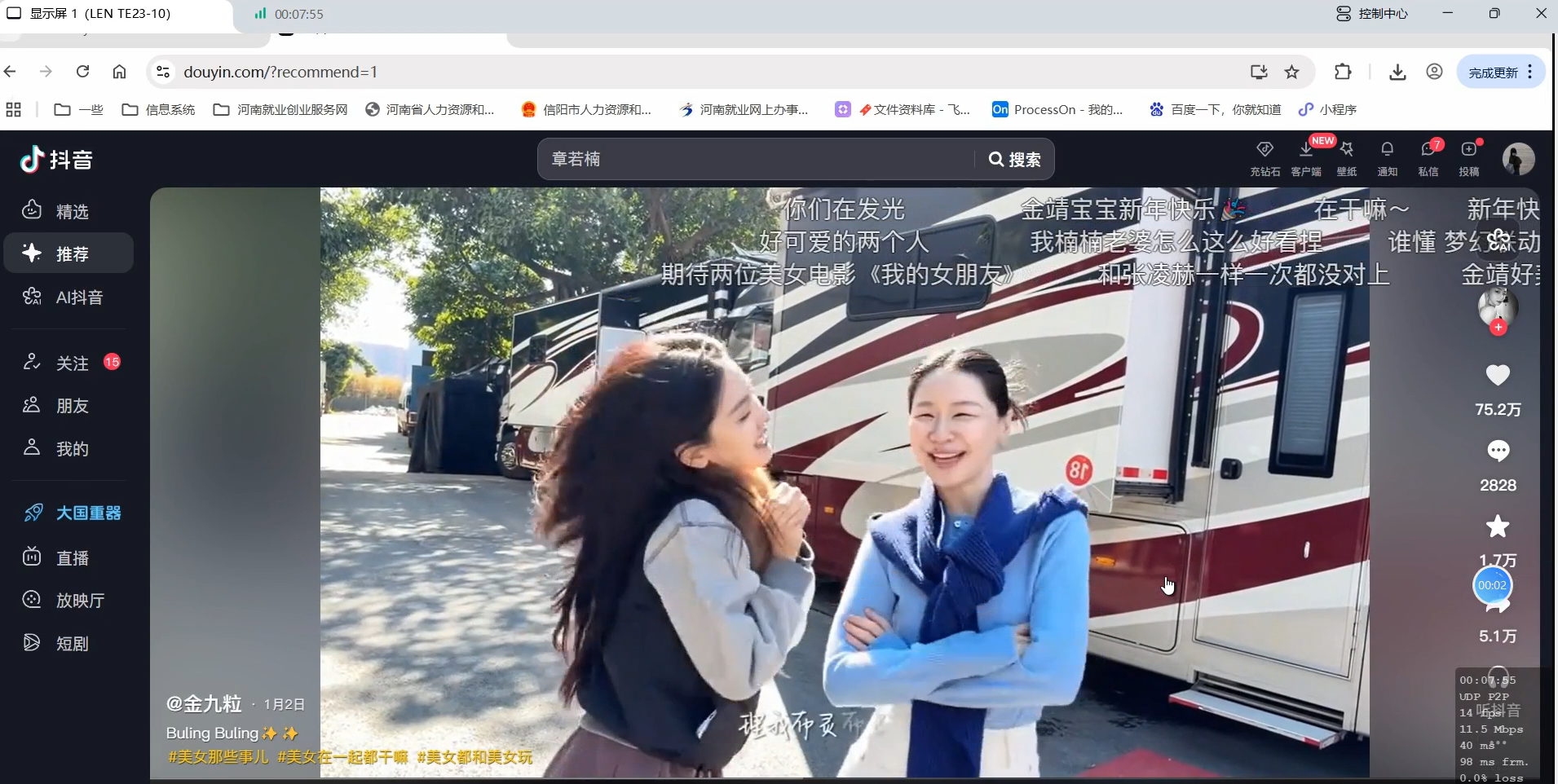Favorite the video with the star icon
This screenshot has width=1558, height=784.
click(x=1498, y=526)
